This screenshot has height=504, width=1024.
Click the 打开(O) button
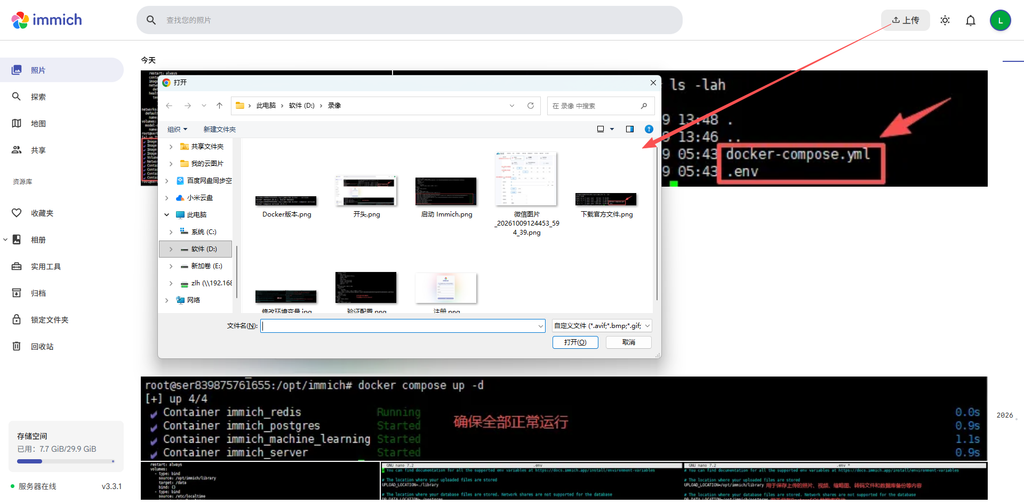[x=575, y=342]
